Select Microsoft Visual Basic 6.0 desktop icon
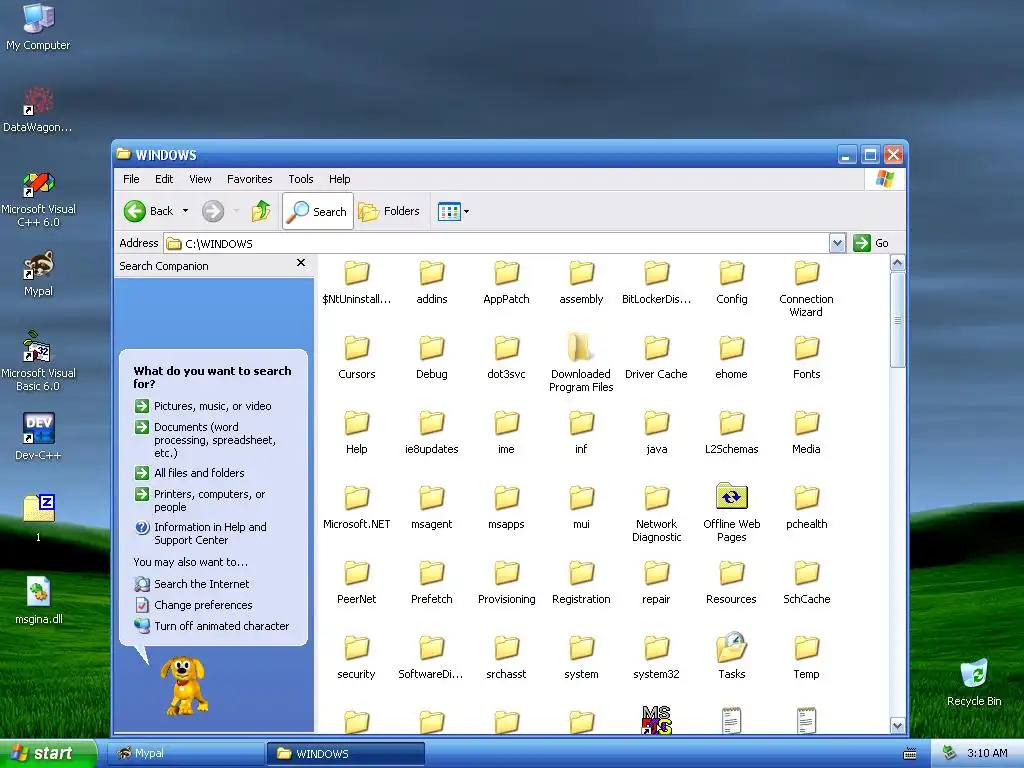Viewport: 1024px width, 768px height. [x=38, y=361]
